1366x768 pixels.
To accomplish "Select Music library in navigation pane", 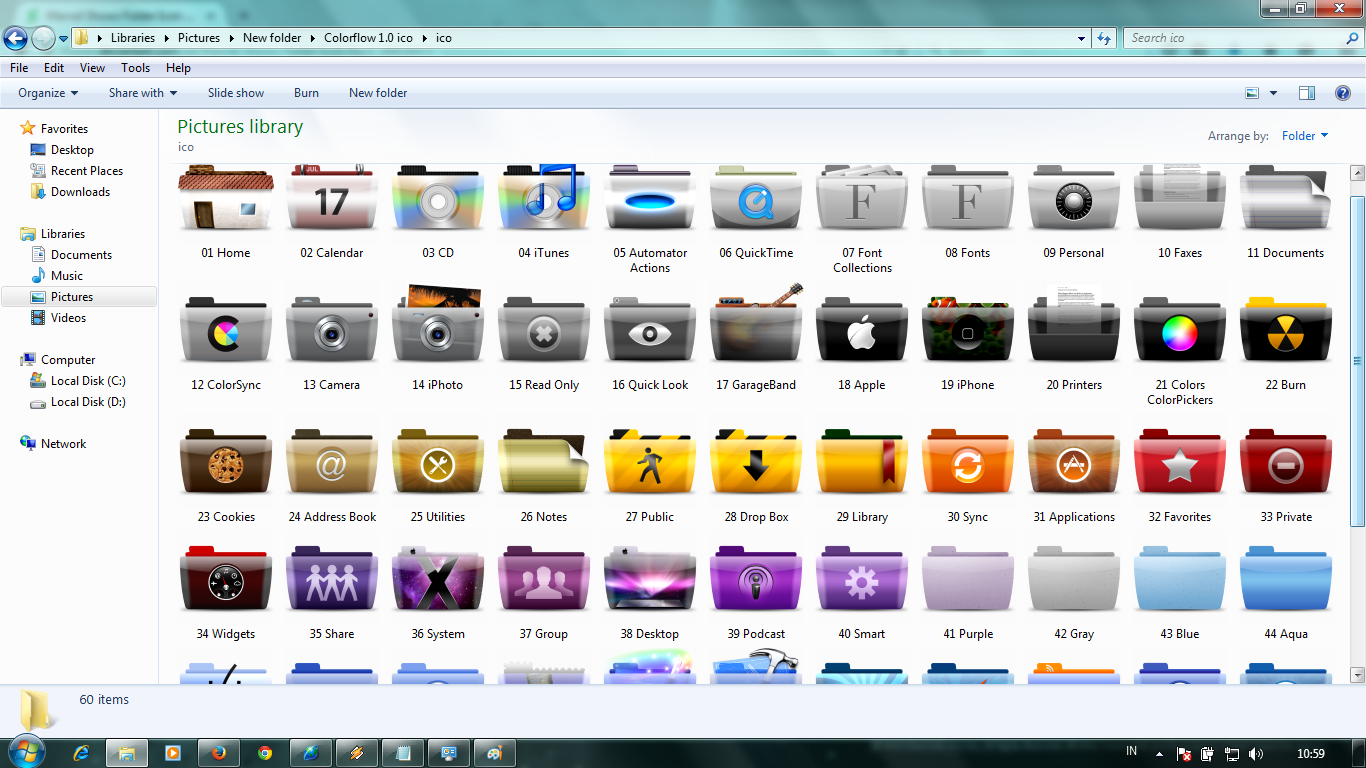I will (x=67, y=276).
